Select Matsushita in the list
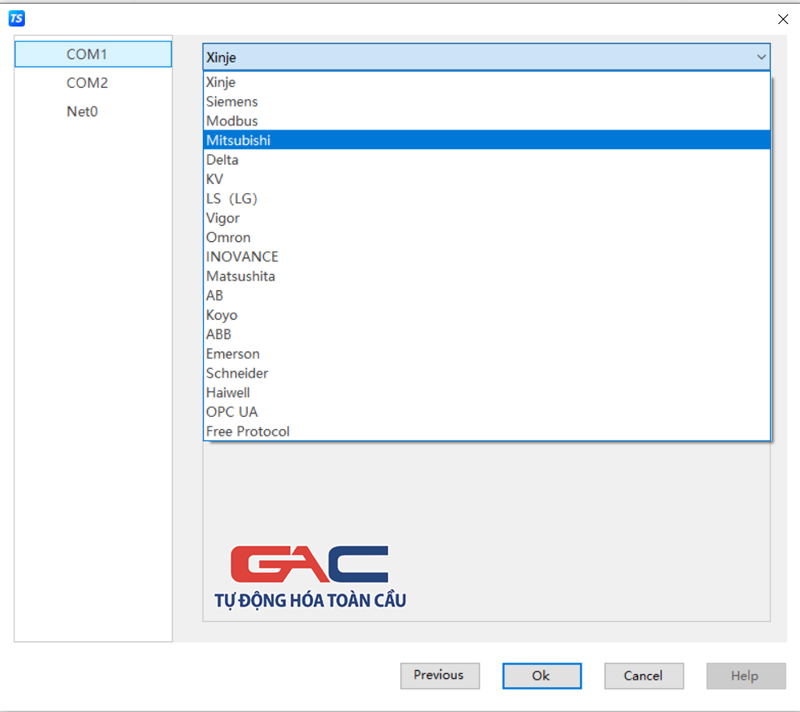Screen dimensions: 800x712 tap(486, 276)
